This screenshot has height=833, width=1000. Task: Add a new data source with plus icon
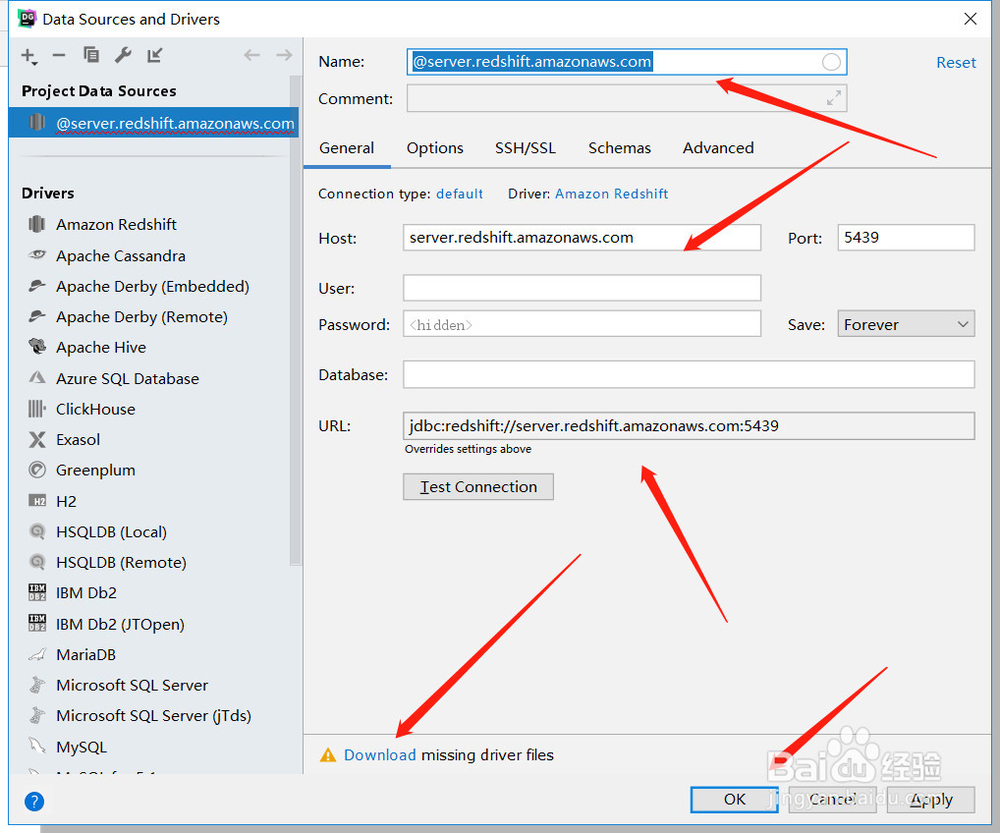coord(29,56)
